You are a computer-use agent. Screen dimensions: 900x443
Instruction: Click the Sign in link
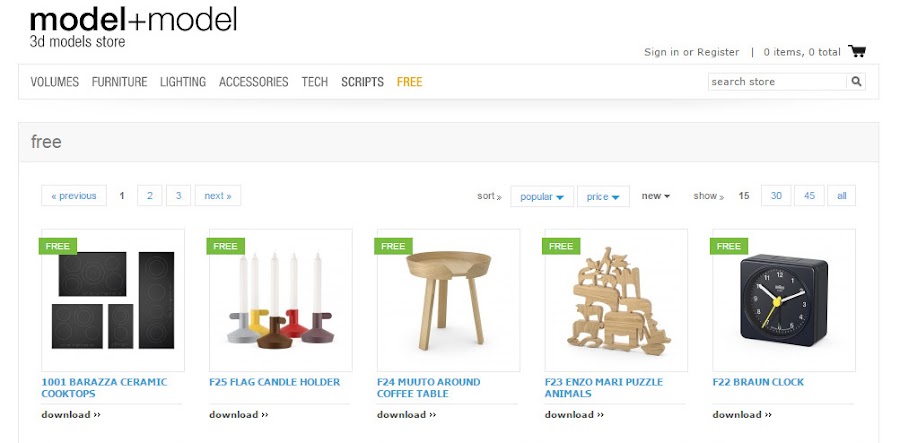pyautogui.click(x=662, y=52)
